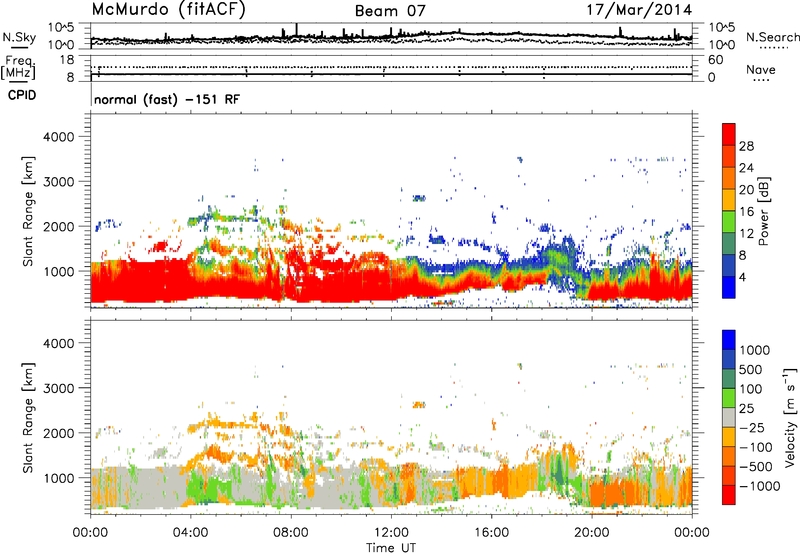The width and height of the screenshot is (800, 554).
Task: Click the '12:00' time axis label
Action: (391, 533)
